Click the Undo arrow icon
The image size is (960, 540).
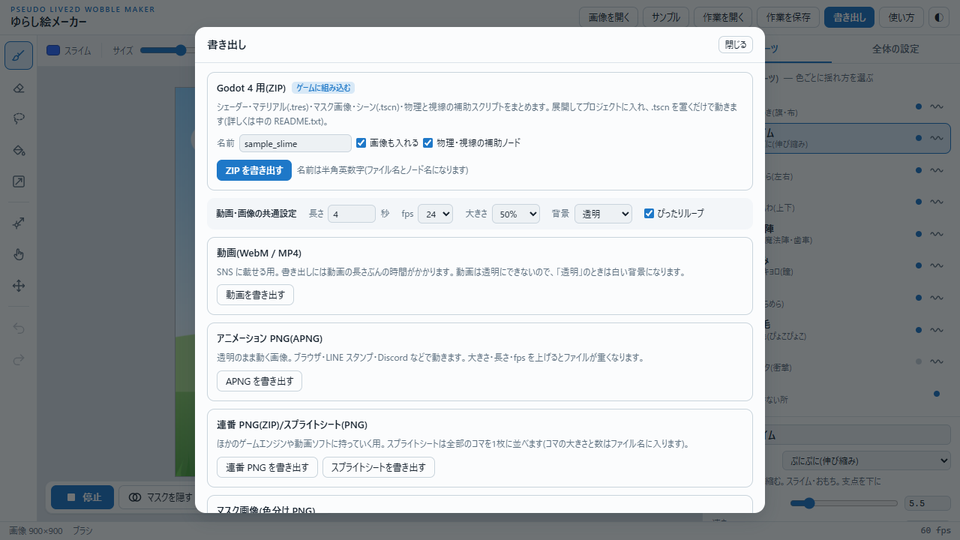click(x=18, y=328)
